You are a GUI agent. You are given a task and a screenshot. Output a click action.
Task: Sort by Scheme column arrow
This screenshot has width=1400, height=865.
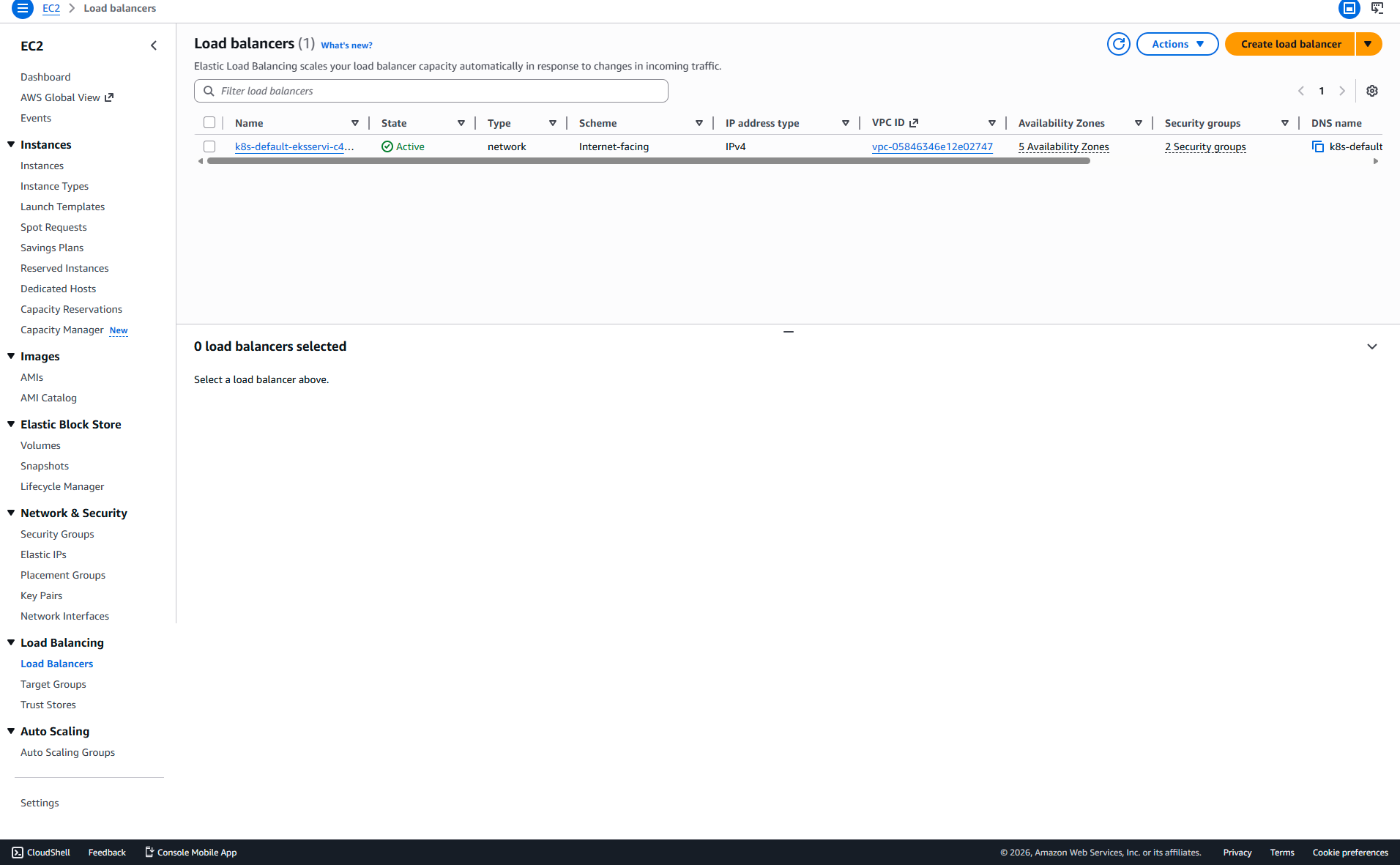coord(699,123)
